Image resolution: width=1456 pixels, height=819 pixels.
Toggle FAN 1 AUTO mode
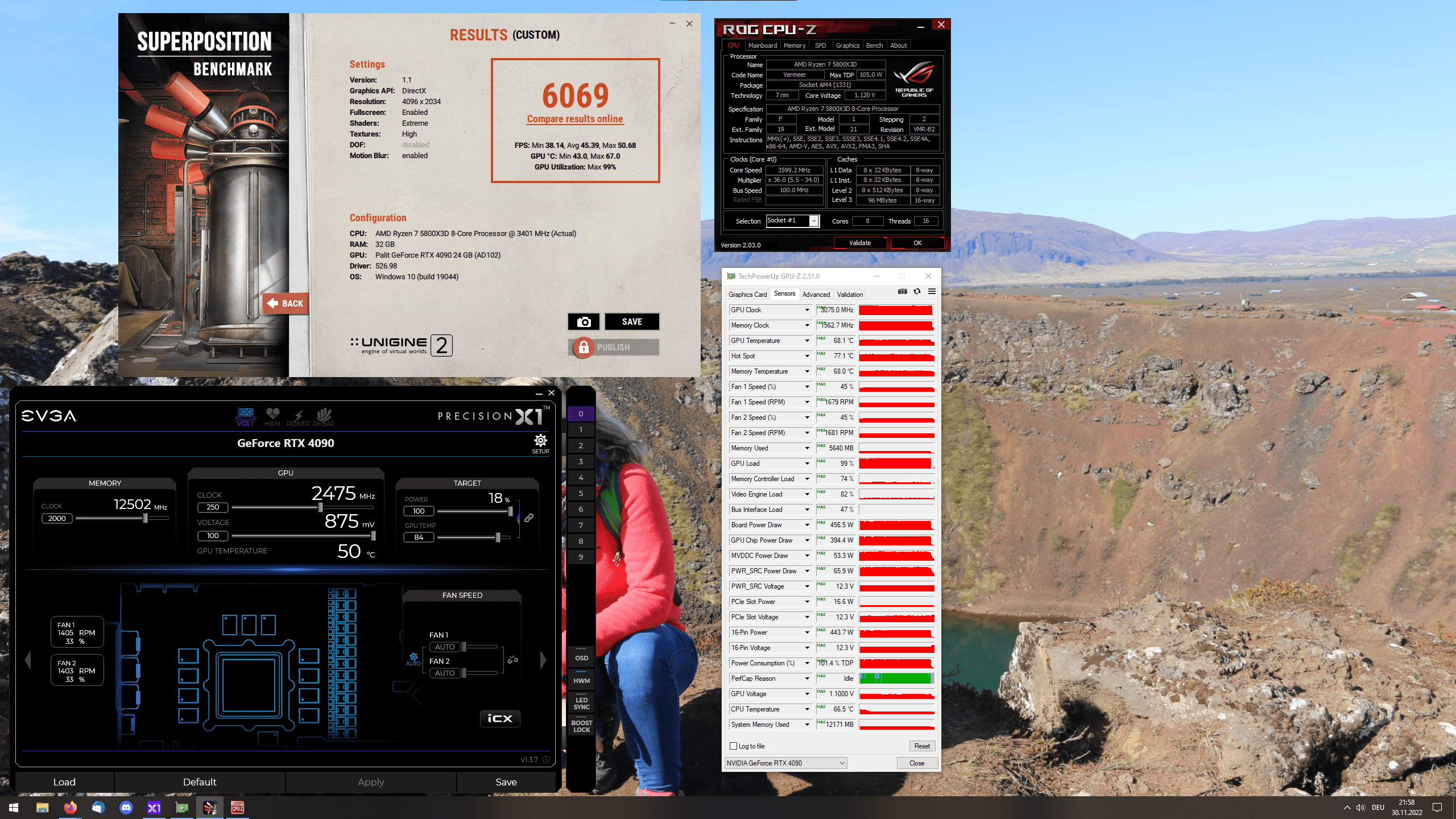click(x=445, y=647)
